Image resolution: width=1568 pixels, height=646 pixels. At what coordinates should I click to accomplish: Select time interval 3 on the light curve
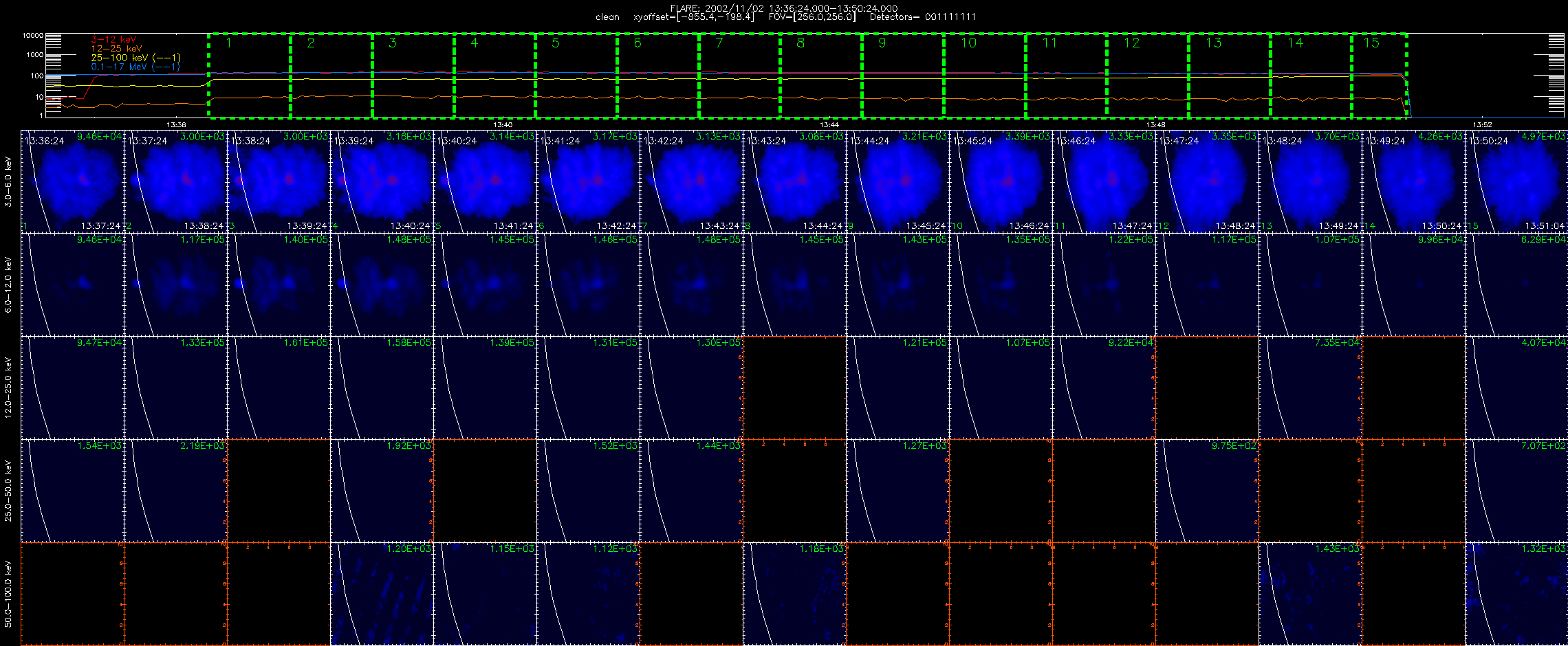pyautogui.click(x=413, y=75)
